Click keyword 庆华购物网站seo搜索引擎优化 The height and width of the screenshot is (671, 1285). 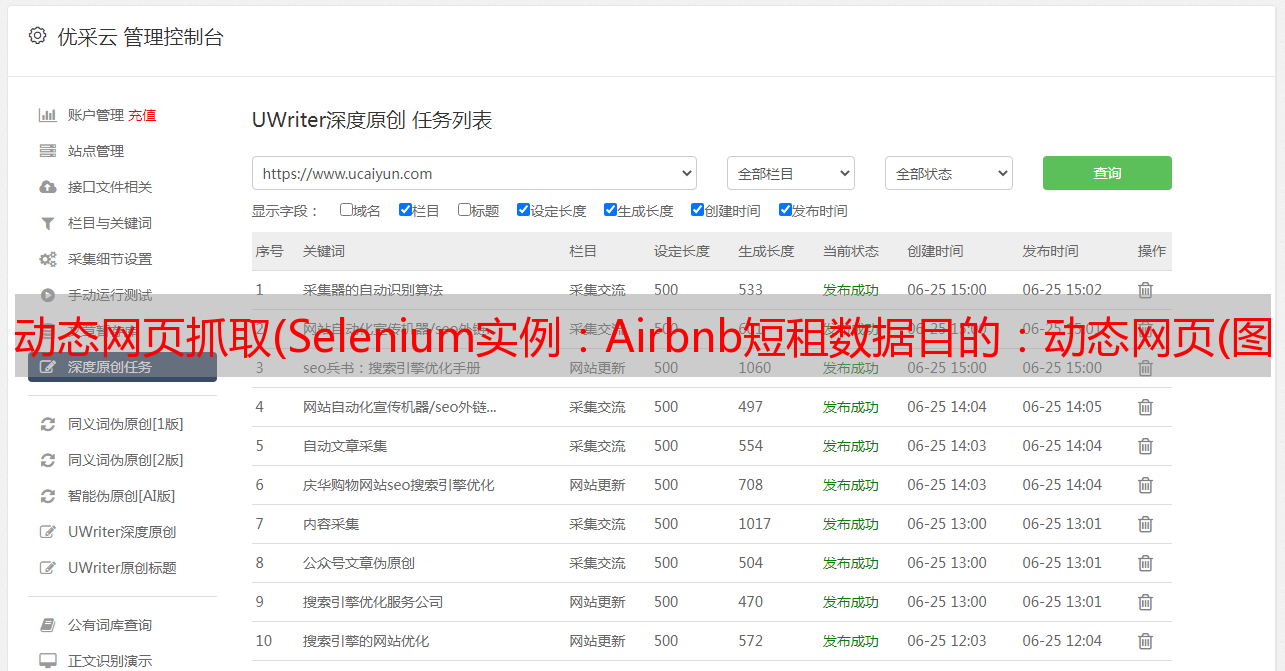click(399, 485)
